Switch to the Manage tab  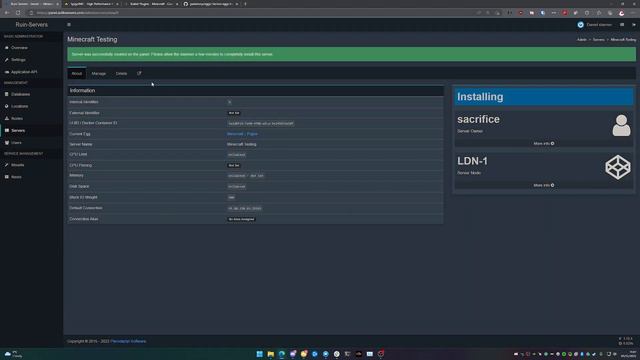[x=98, y=73]
